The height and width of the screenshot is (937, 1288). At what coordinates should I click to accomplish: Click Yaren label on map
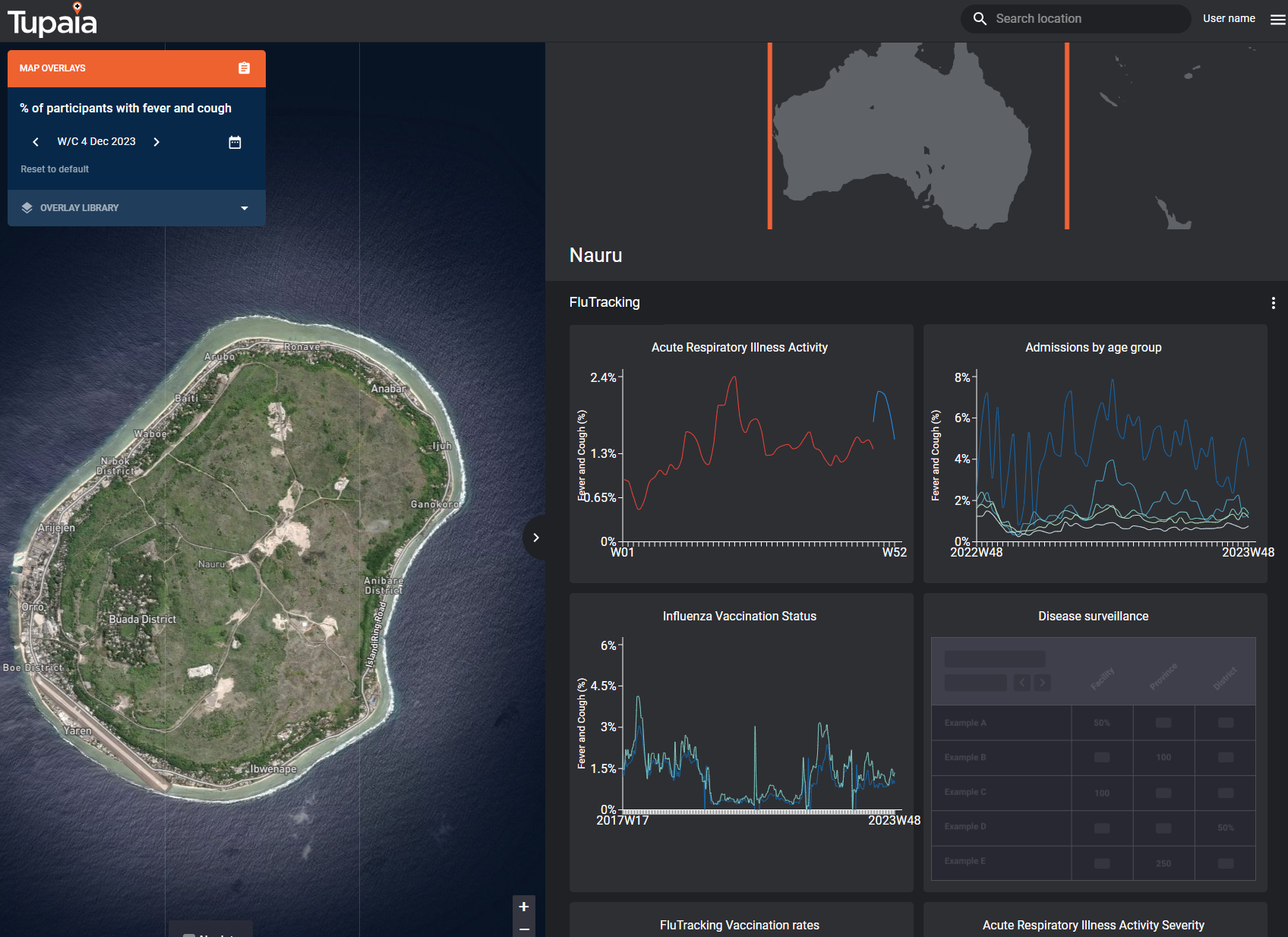point(77,731)
